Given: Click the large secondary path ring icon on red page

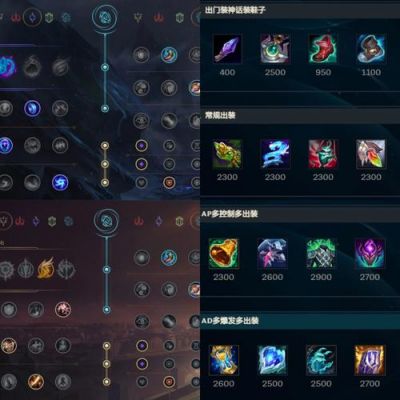Looking at the screenshot, I should pos(106,221).
